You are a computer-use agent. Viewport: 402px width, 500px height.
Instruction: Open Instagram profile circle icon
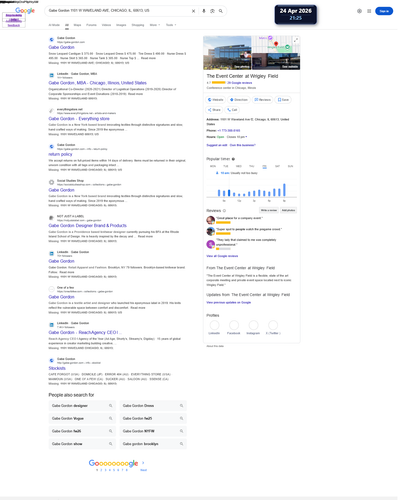pos(253,325)
